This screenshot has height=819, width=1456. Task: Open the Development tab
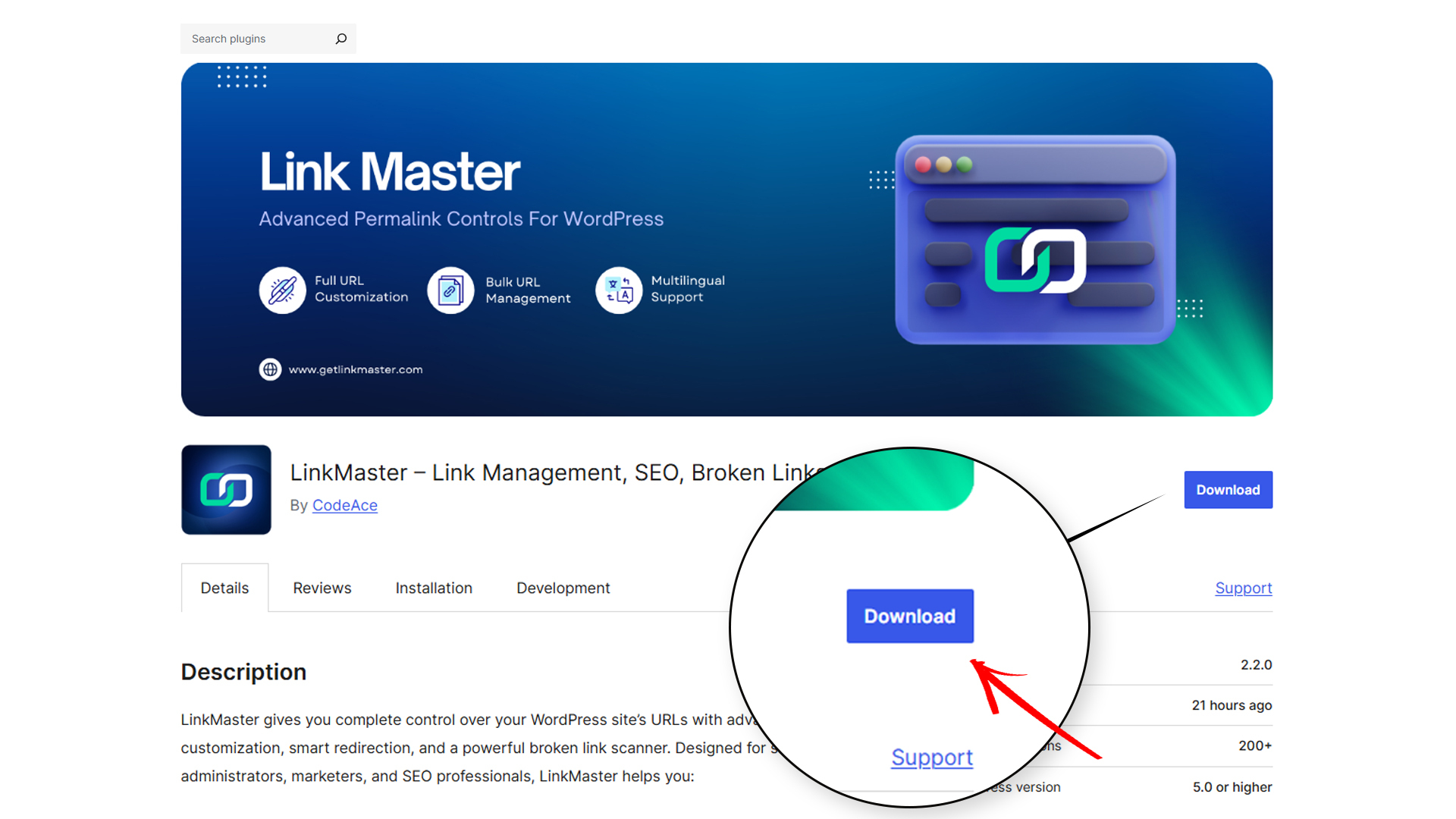(x=563, y=588)
